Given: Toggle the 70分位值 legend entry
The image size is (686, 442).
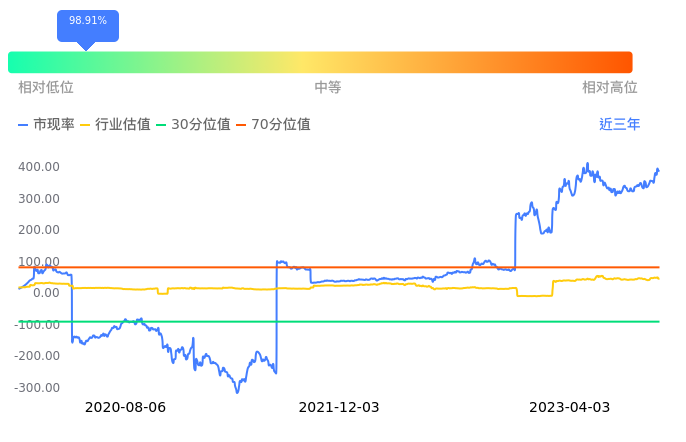Looking at the screenshot, I should pos(272,125).
